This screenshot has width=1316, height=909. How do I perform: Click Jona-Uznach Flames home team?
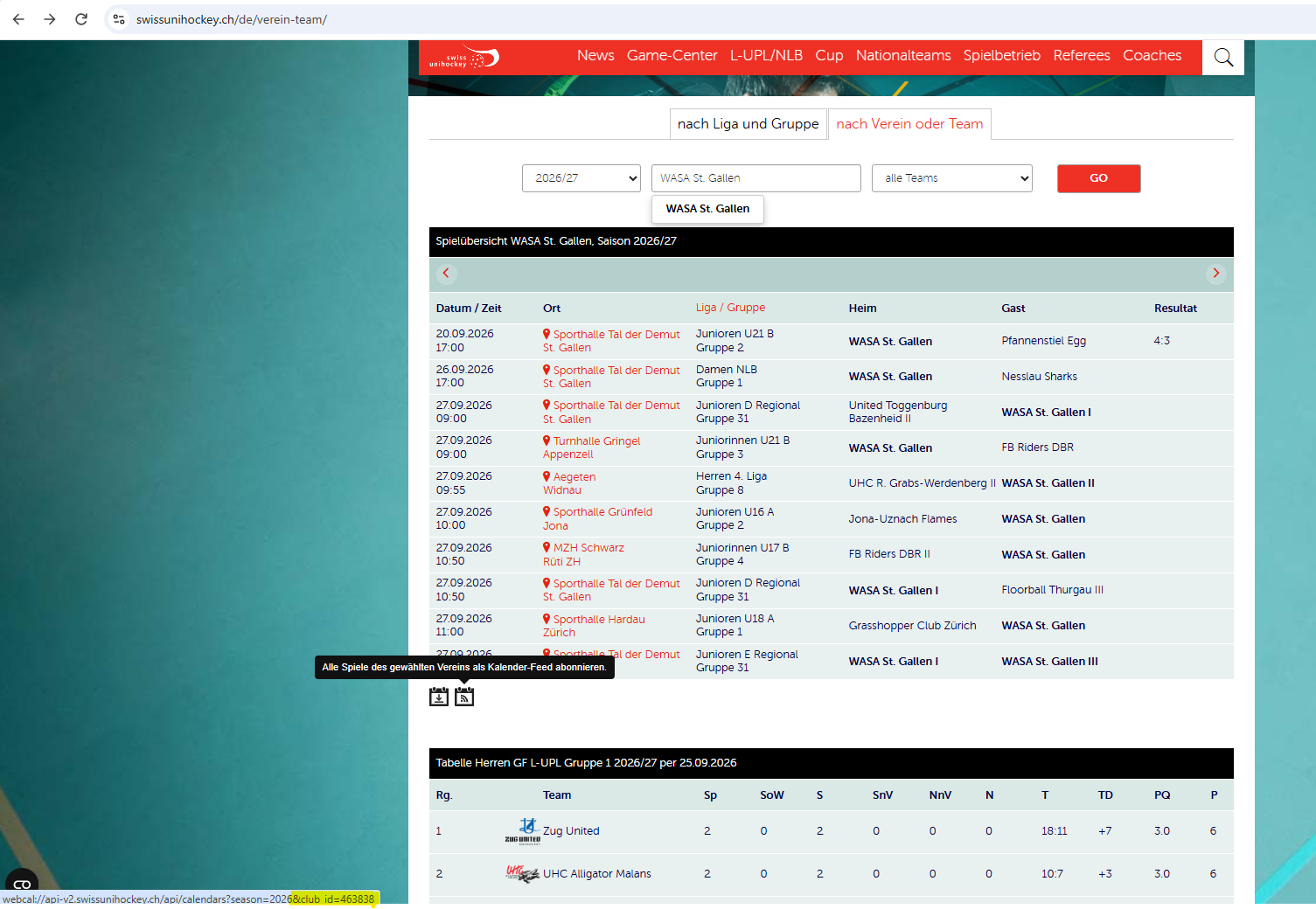(x=902, y=519)
